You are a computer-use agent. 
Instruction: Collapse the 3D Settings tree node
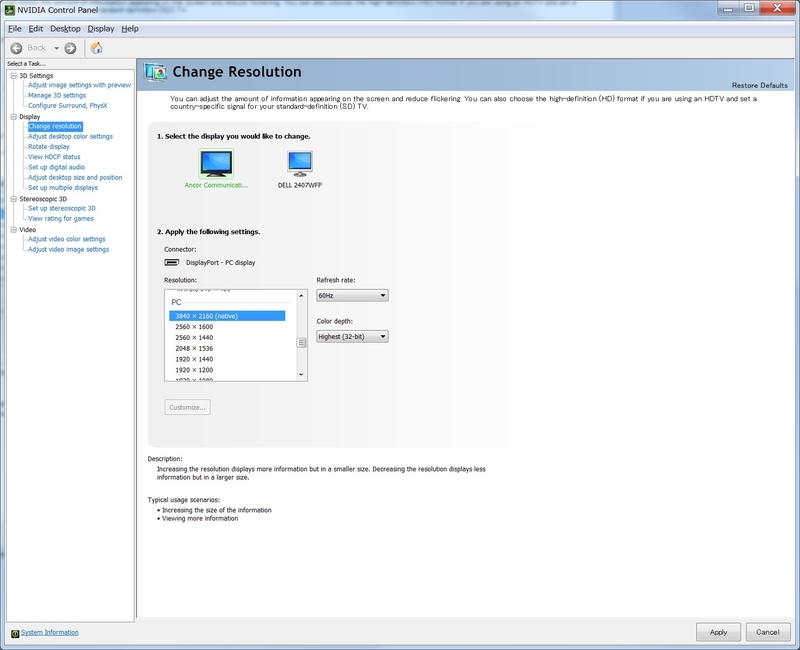[14, 76]
